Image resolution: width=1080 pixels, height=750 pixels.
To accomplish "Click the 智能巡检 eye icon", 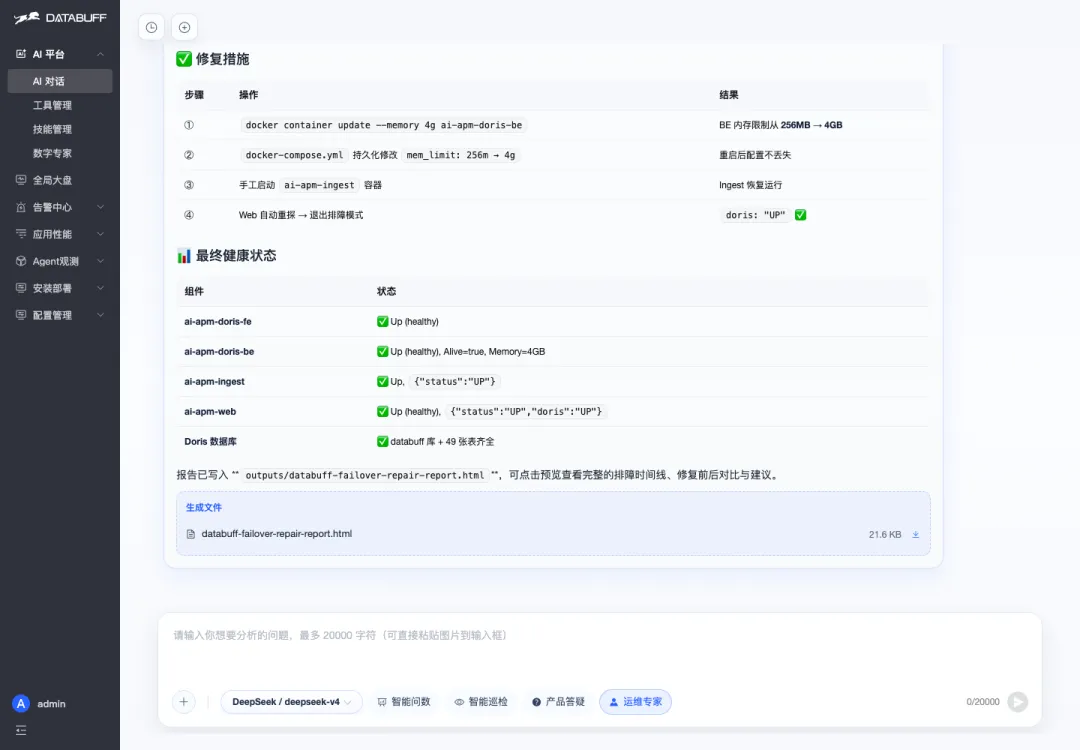I will tap(459, 702).
